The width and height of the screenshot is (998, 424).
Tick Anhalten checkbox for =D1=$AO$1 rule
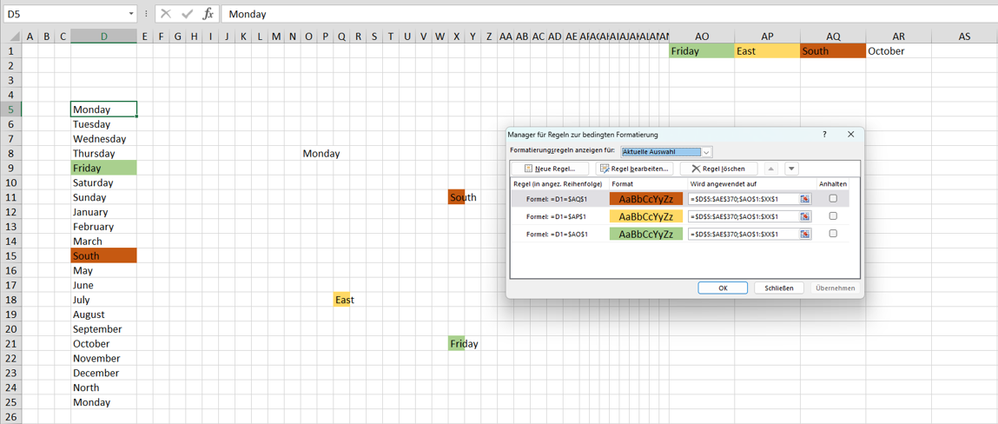tap(833, 234)
